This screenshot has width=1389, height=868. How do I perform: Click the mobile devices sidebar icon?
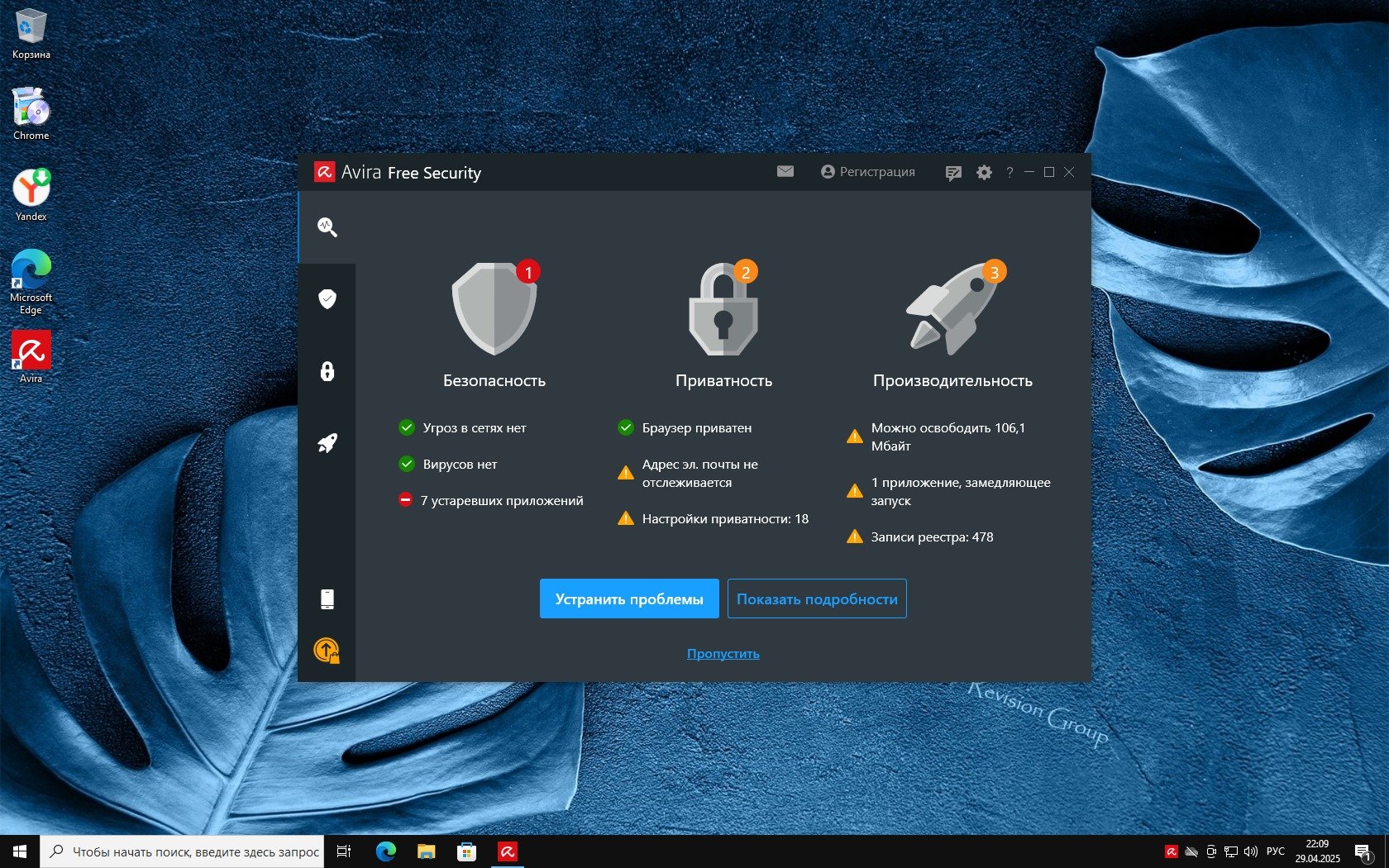[x=327, y=599]
